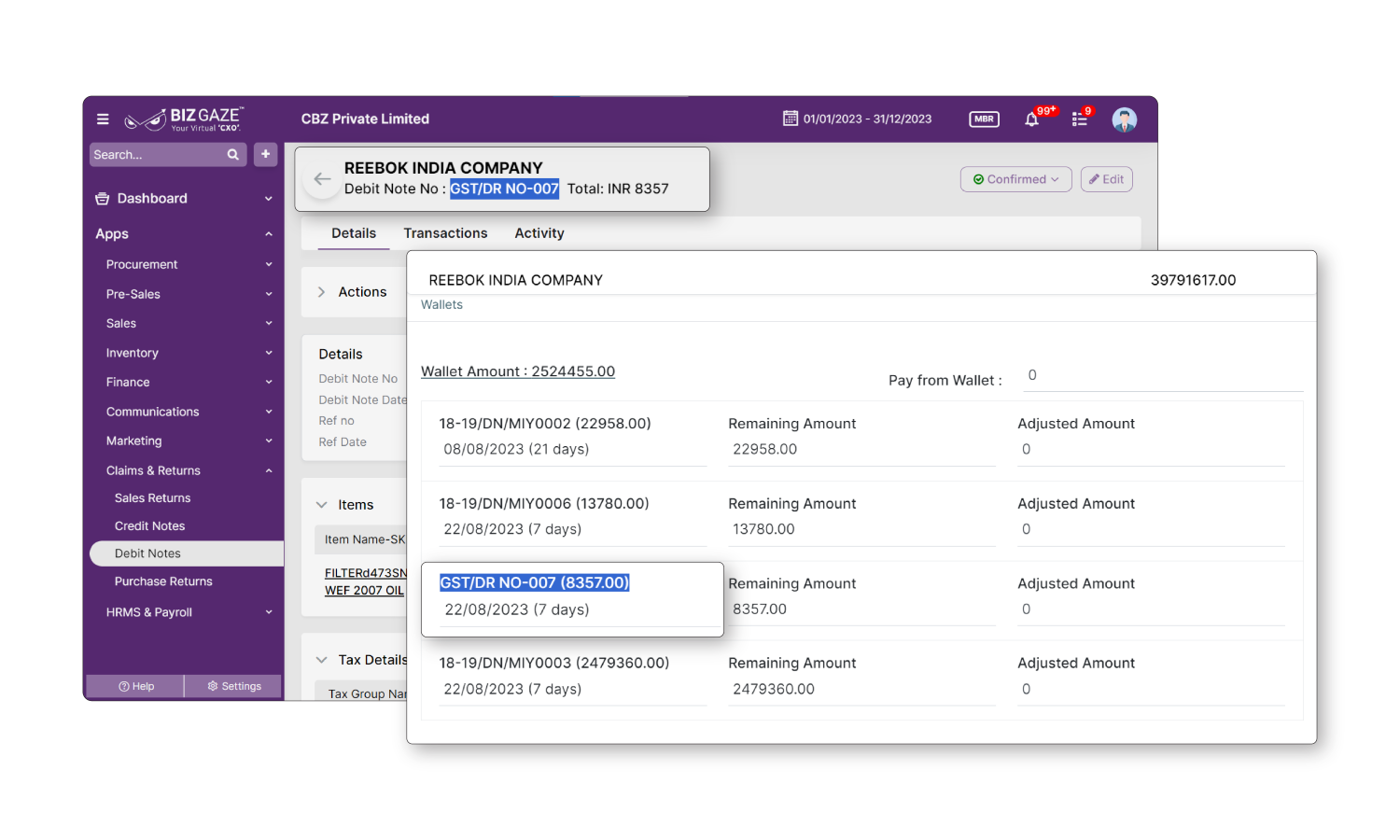Click the total amount 39791617.00
This screenshot has width=1400, height=840.
point(1193,280)
